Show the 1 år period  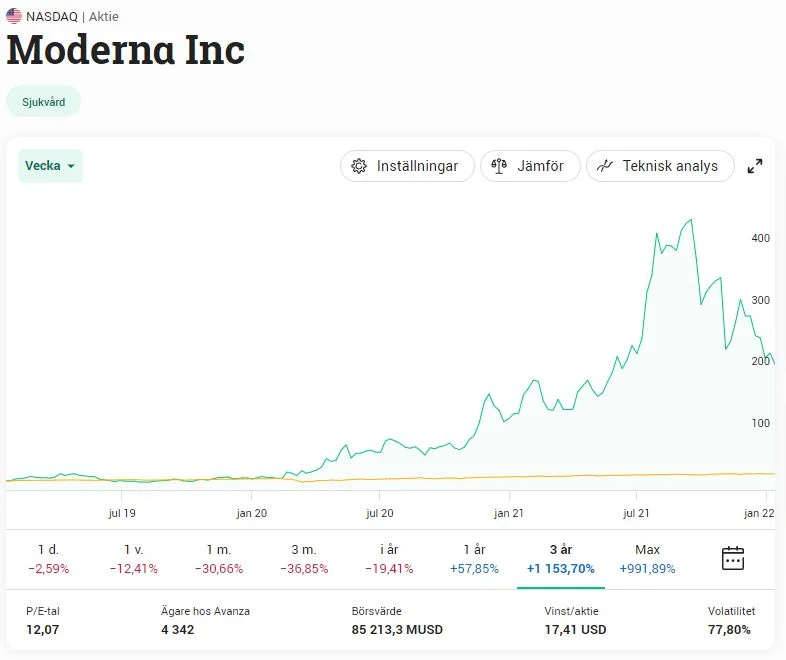[475, 559]
